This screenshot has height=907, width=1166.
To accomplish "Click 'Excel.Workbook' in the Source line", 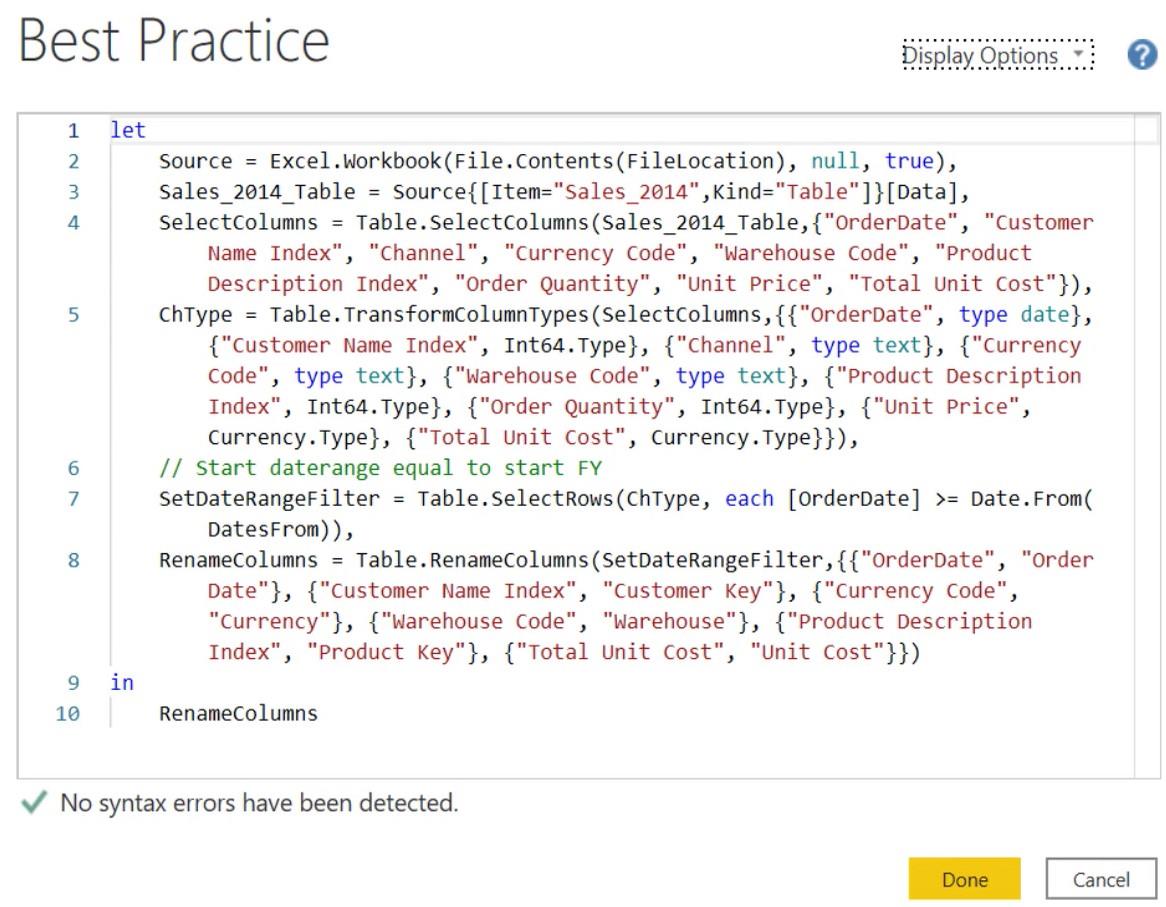I will click(355, 161).
